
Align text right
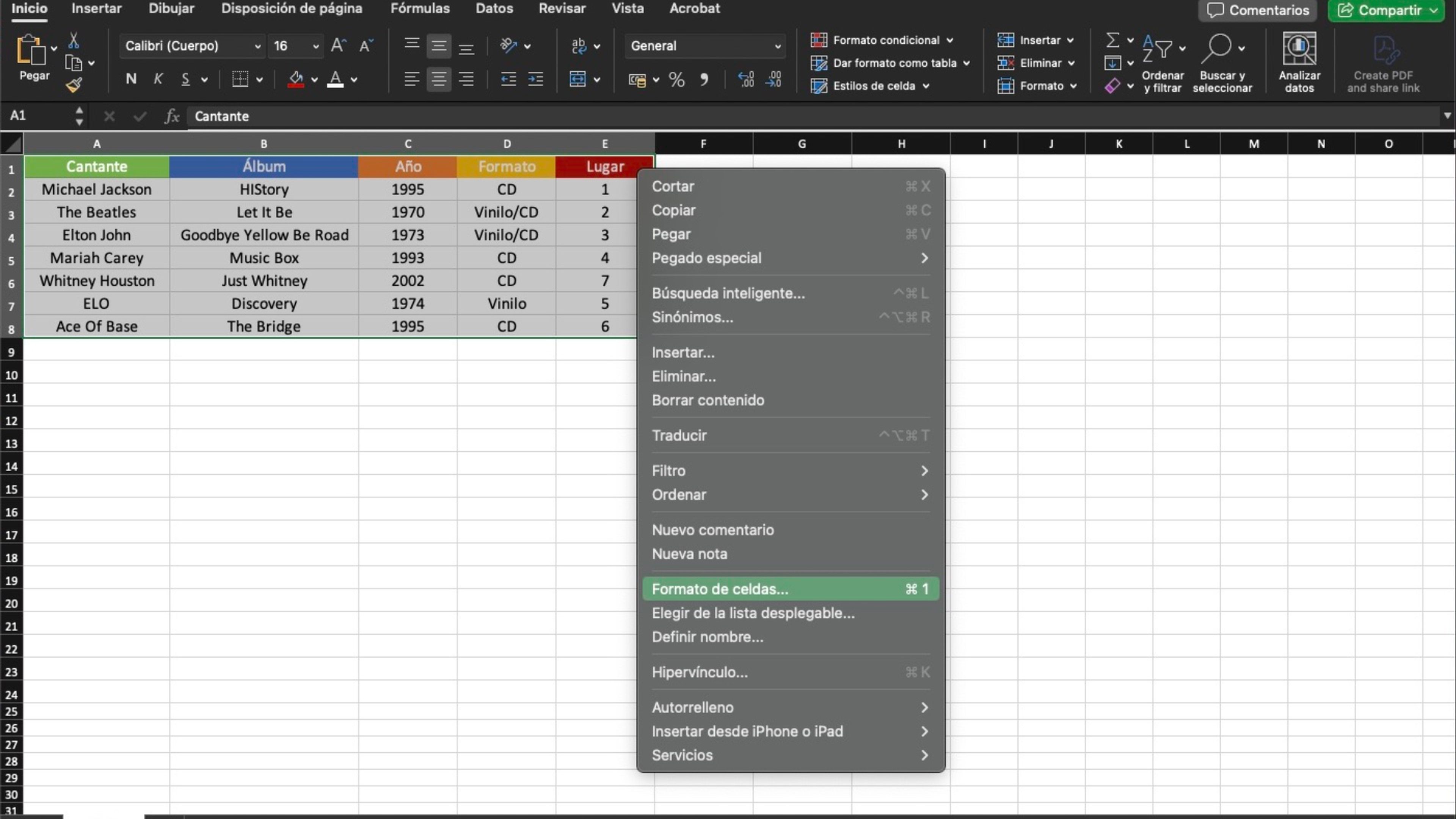466,79
